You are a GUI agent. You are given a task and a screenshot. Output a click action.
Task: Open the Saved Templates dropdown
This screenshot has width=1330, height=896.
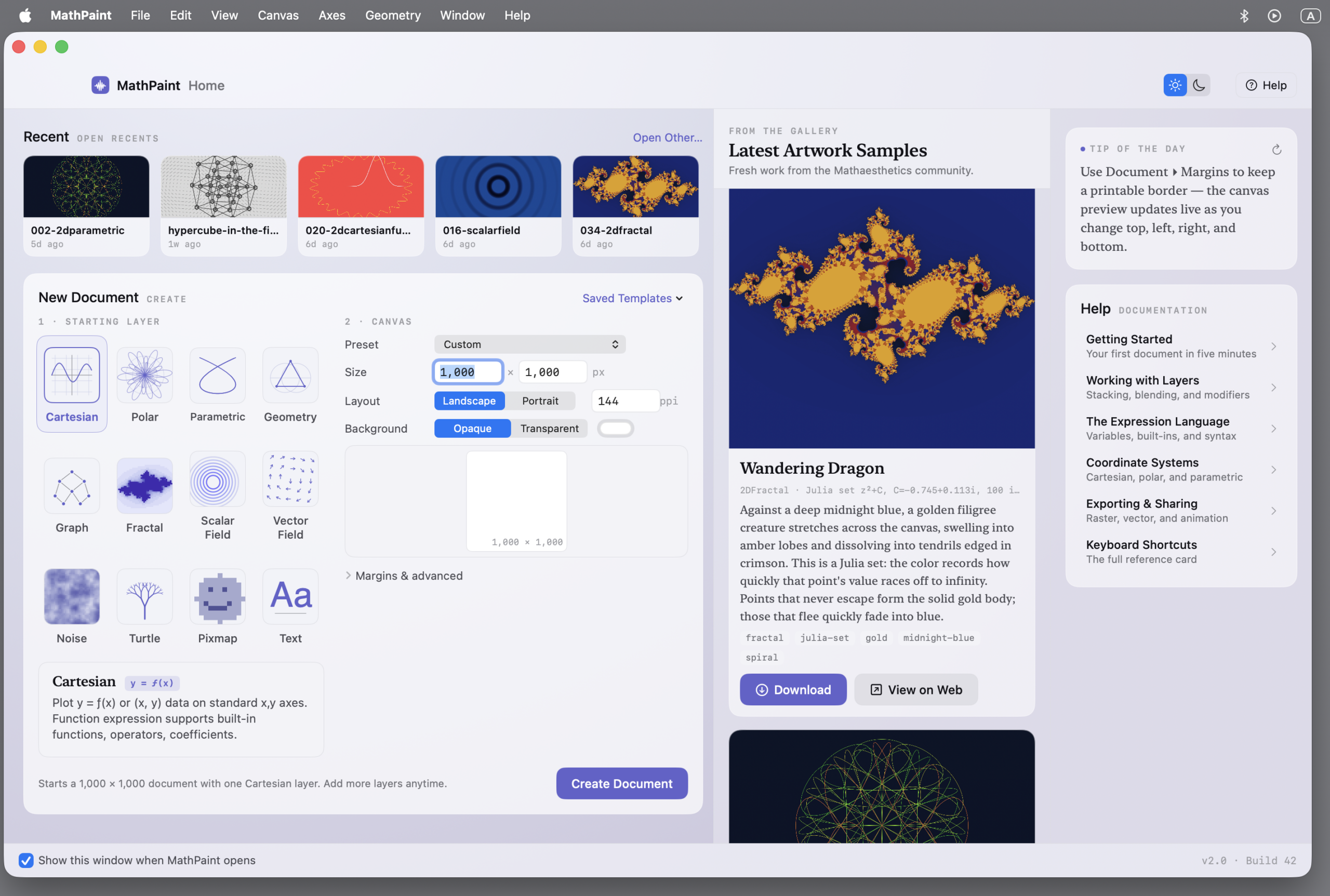click(632, 298)
